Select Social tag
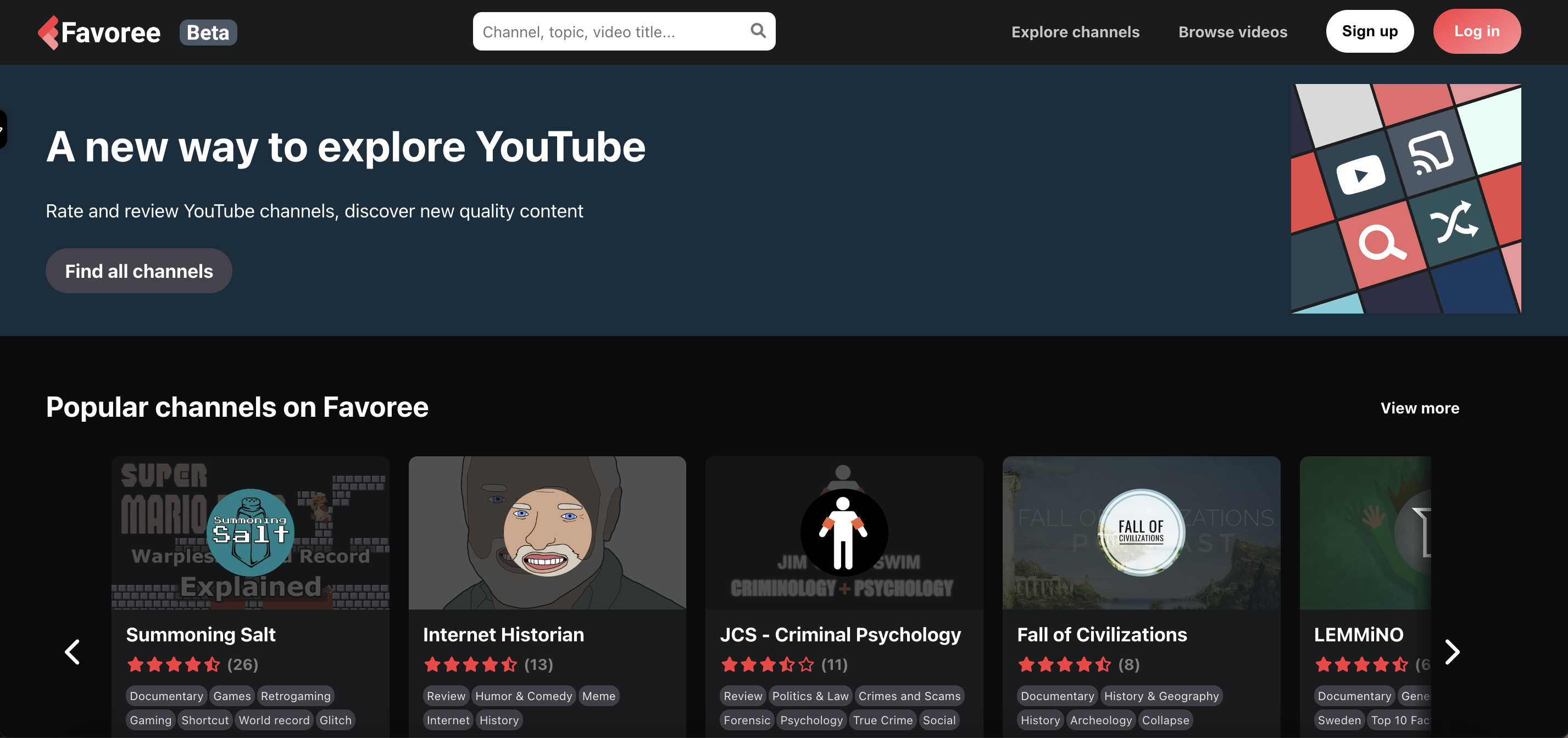 pos(939,720)
